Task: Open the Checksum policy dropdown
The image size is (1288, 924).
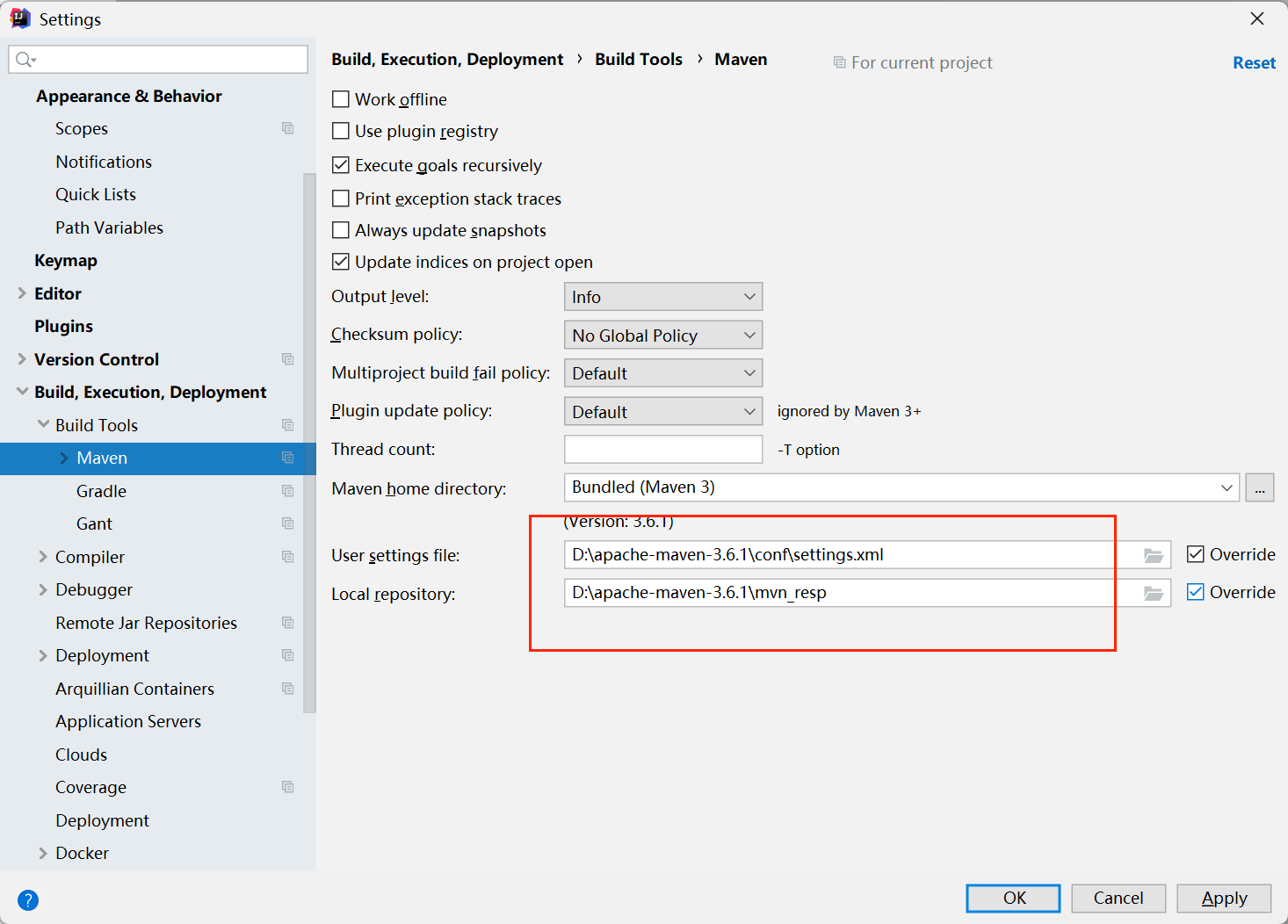Action: (x=663, y=335)
